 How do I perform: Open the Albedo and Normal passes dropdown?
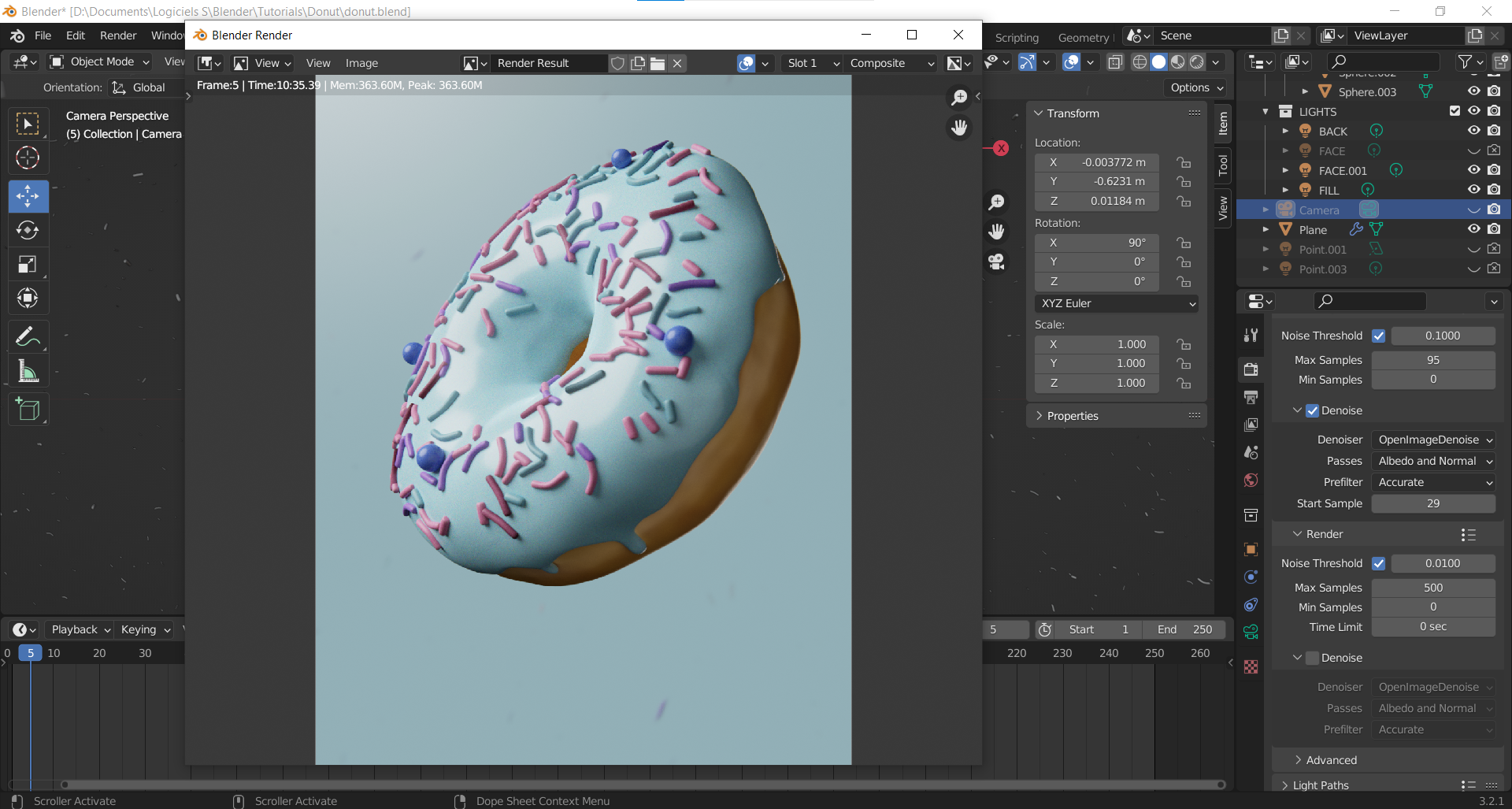point(1433,461)
